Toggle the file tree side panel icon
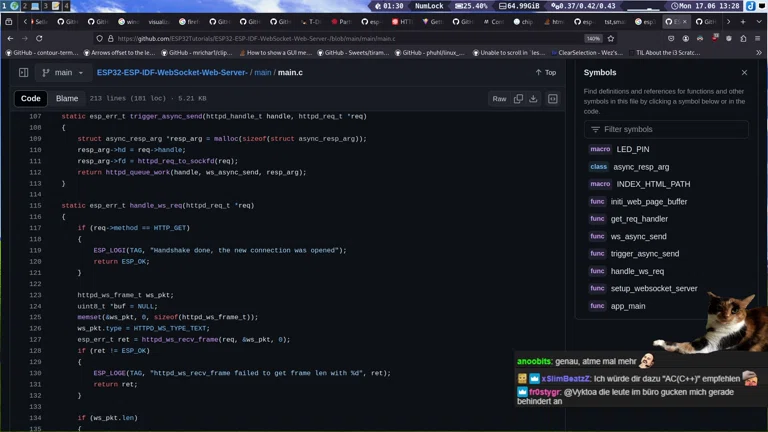The height and width of the screenshot is (432, 768). click(23, 73)
